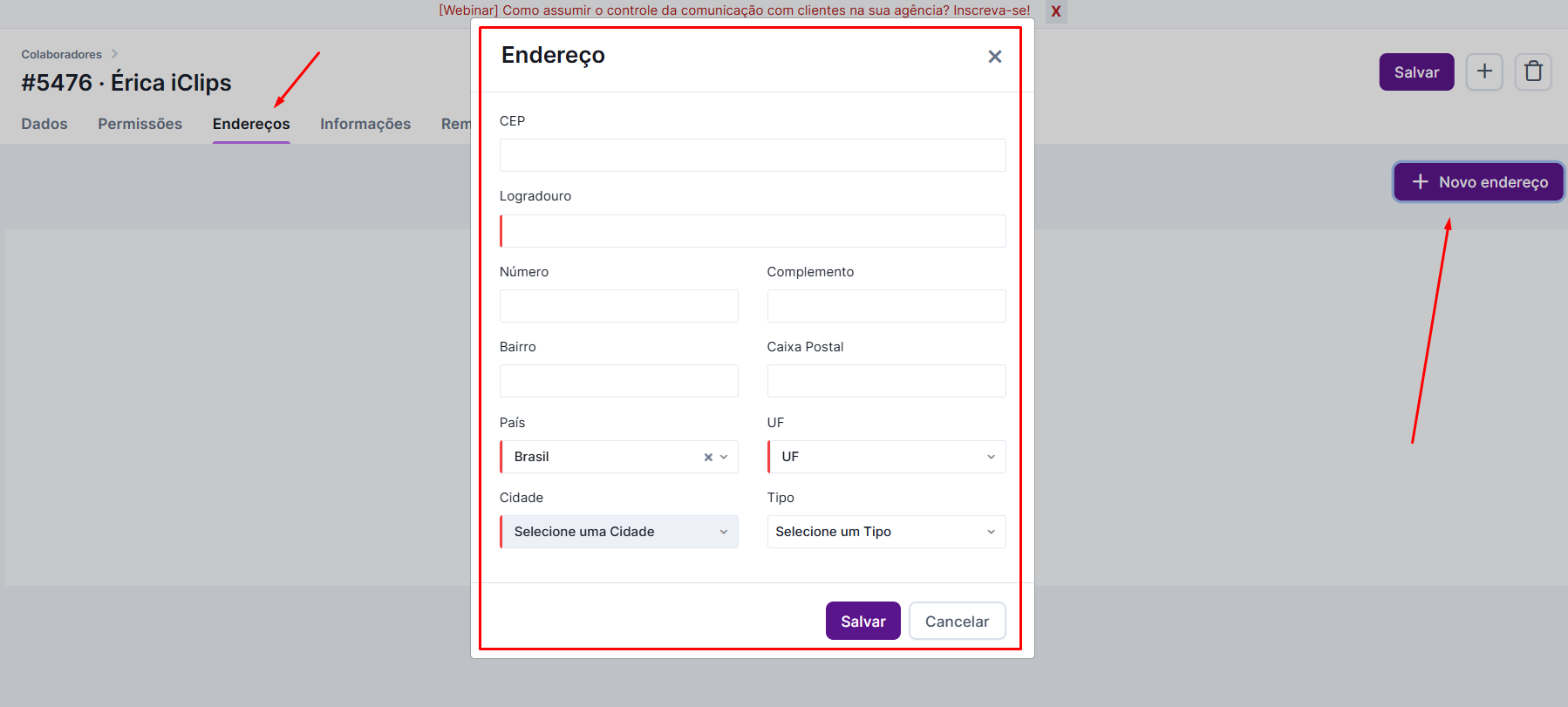
Task: Open the Selecione uma Cidade dropdown
Action: (619, 532)
